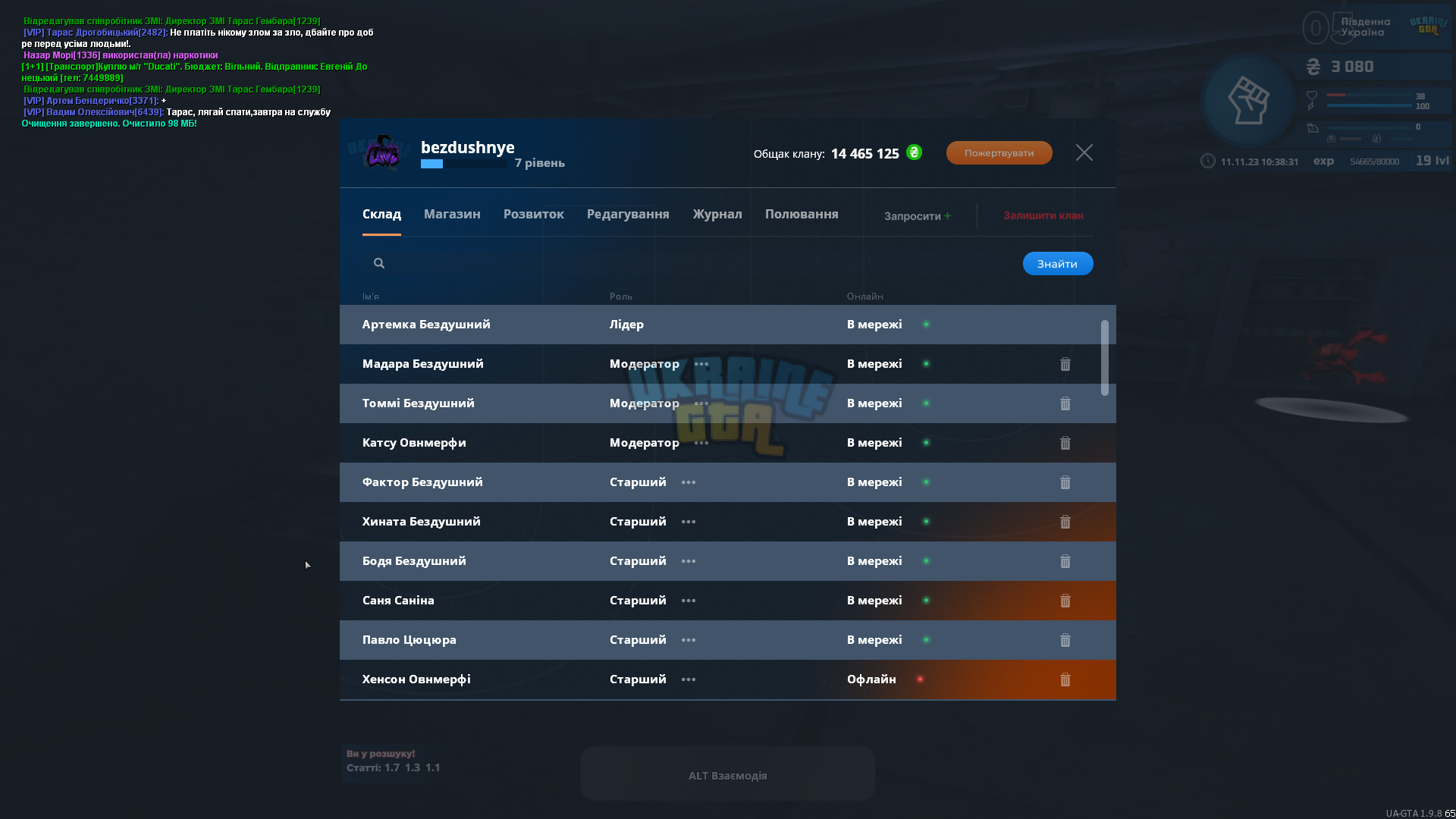
Task: Click the name Хенсон Овнмерфі
Action: pos(416,679)
